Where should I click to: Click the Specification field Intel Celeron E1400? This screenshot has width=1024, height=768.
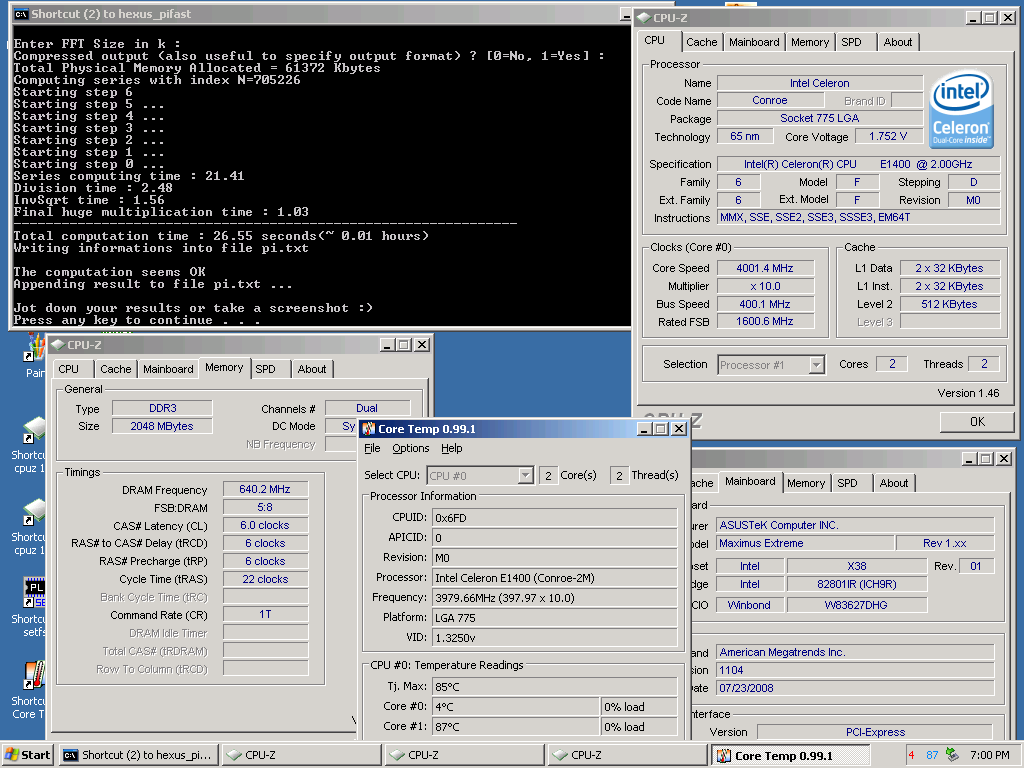pyautogui.click(x=858, y=165)
